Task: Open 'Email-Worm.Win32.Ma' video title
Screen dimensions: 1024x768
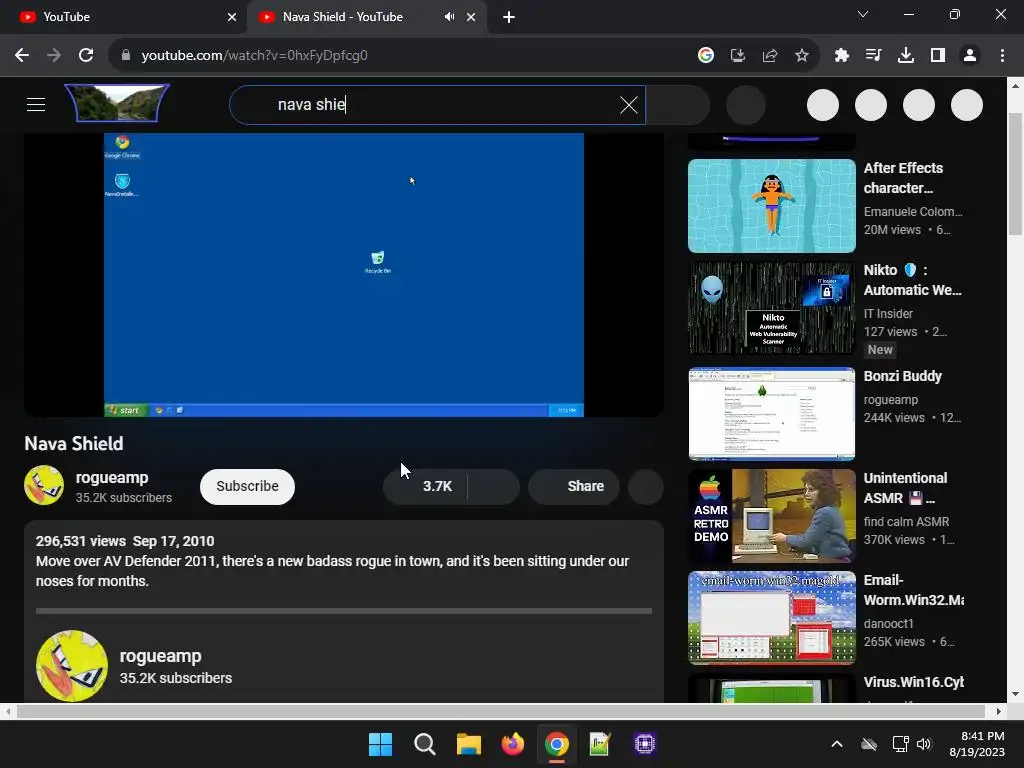Action: click(914, 590)
